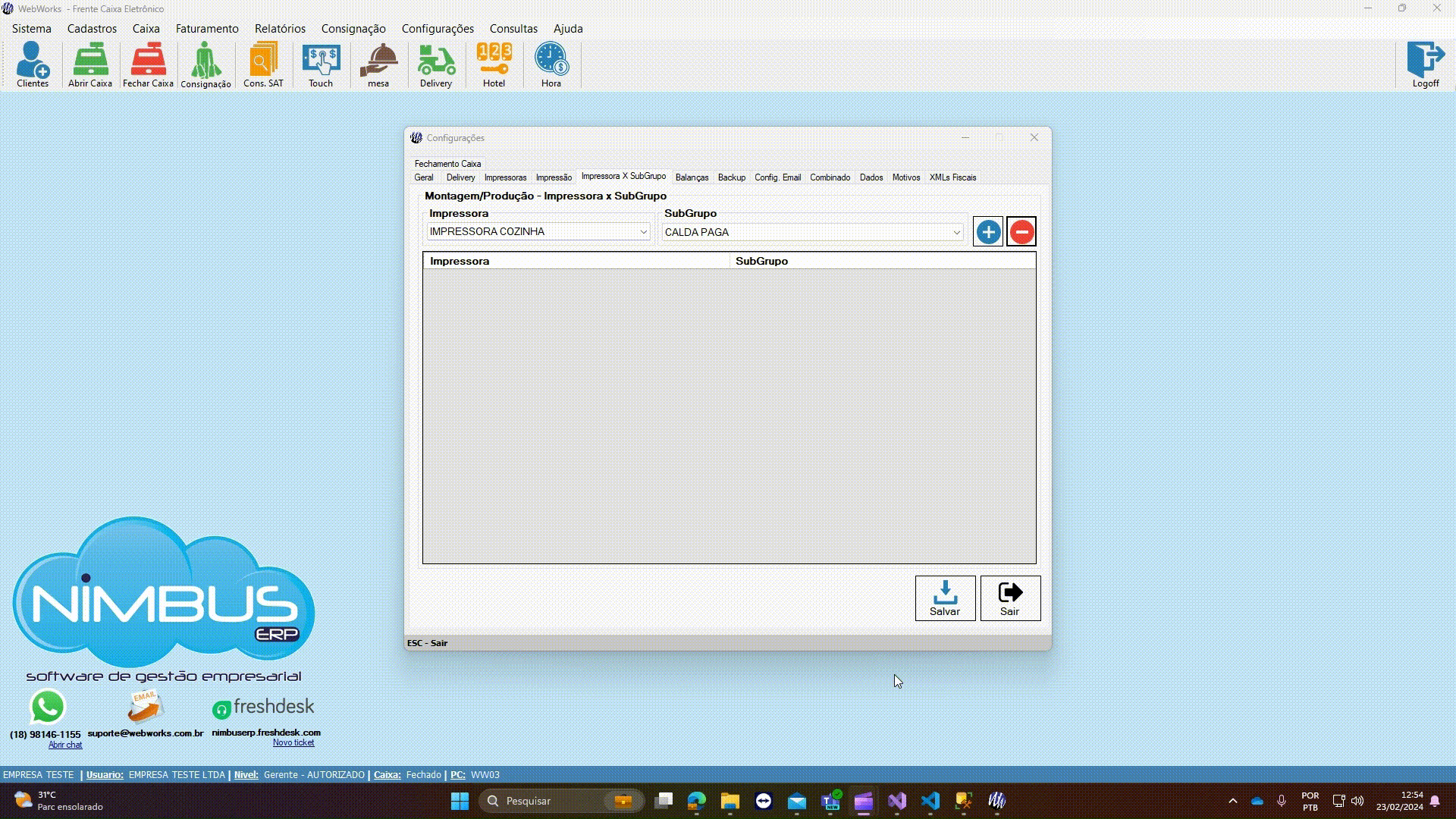The width and height of the screenshot is (1456, 819).
Task: Open the Clientes toolbar icon
Action: tap(33, 65)
